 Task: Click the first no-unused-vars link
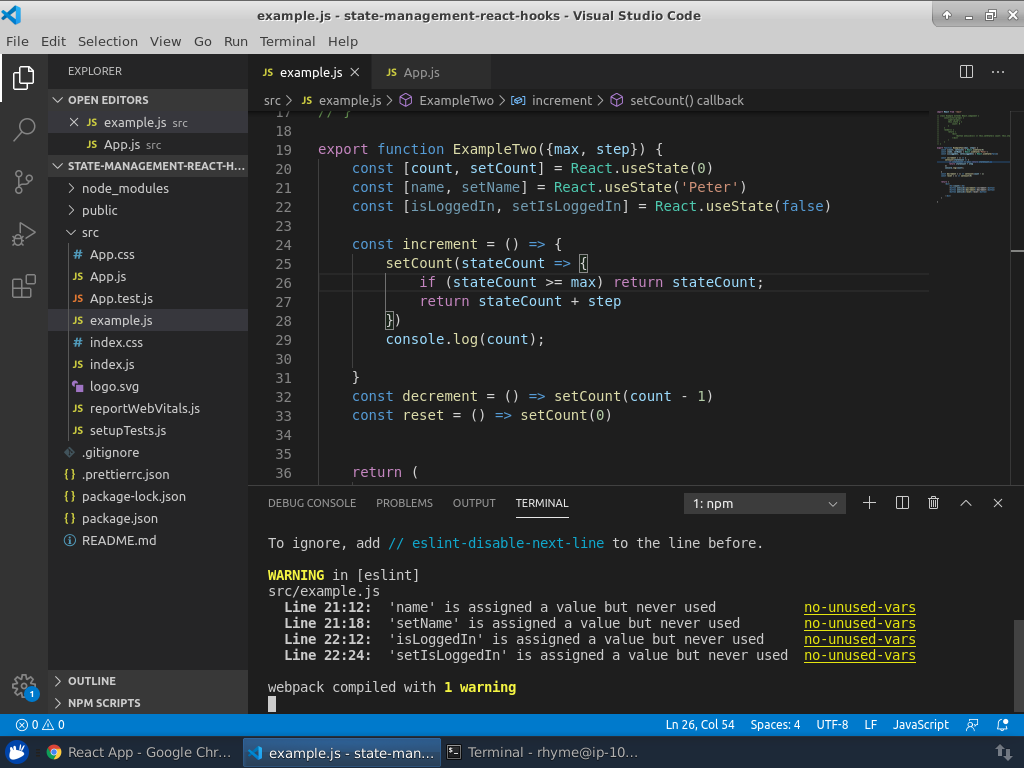[859, 607]
